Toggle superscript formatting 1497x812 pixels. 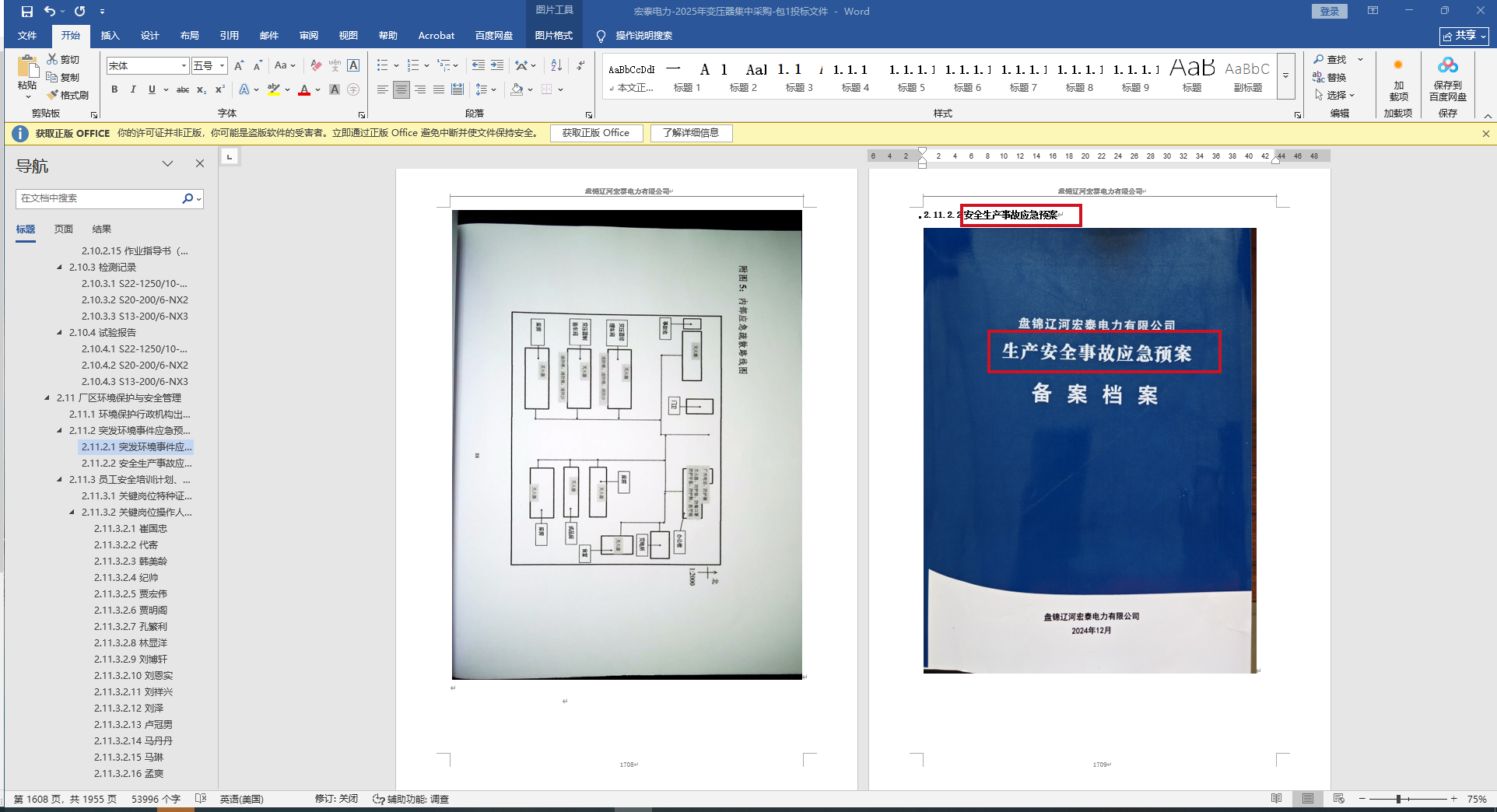pyautogui.click(x=220, y=89)
